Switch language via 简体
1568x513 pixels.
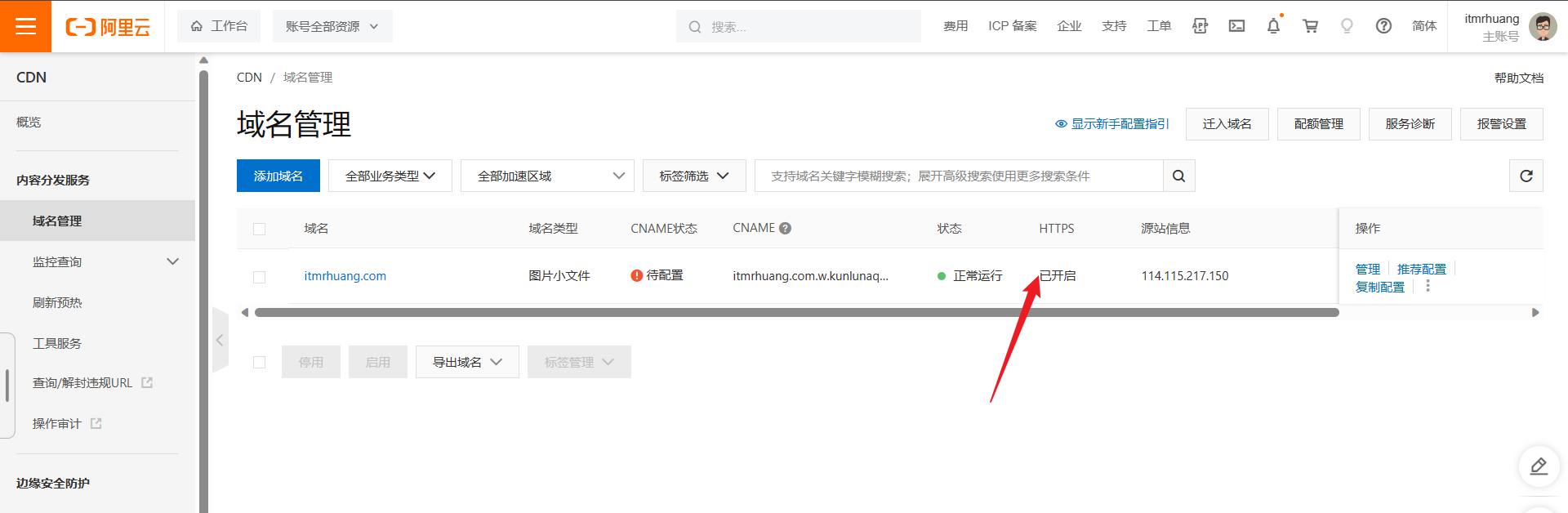click(1424, 26)
